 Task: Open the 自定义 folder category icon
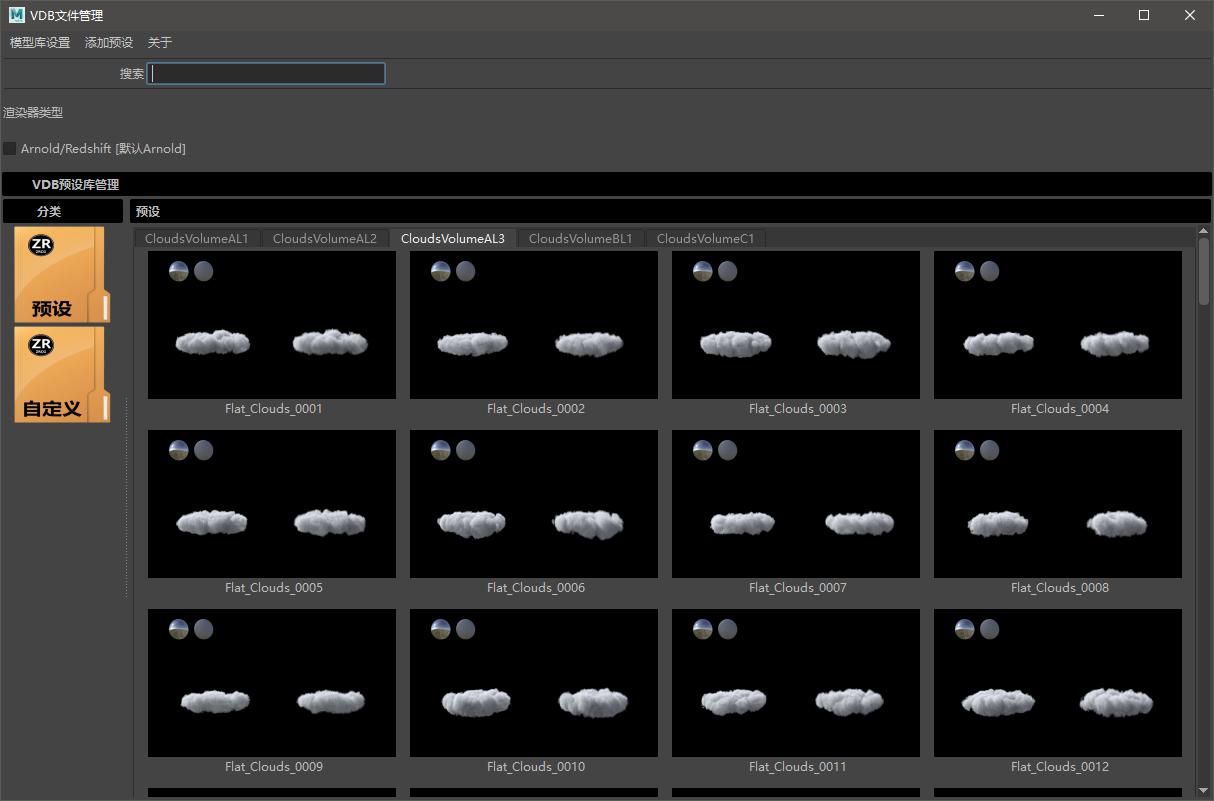click(58, 374)
